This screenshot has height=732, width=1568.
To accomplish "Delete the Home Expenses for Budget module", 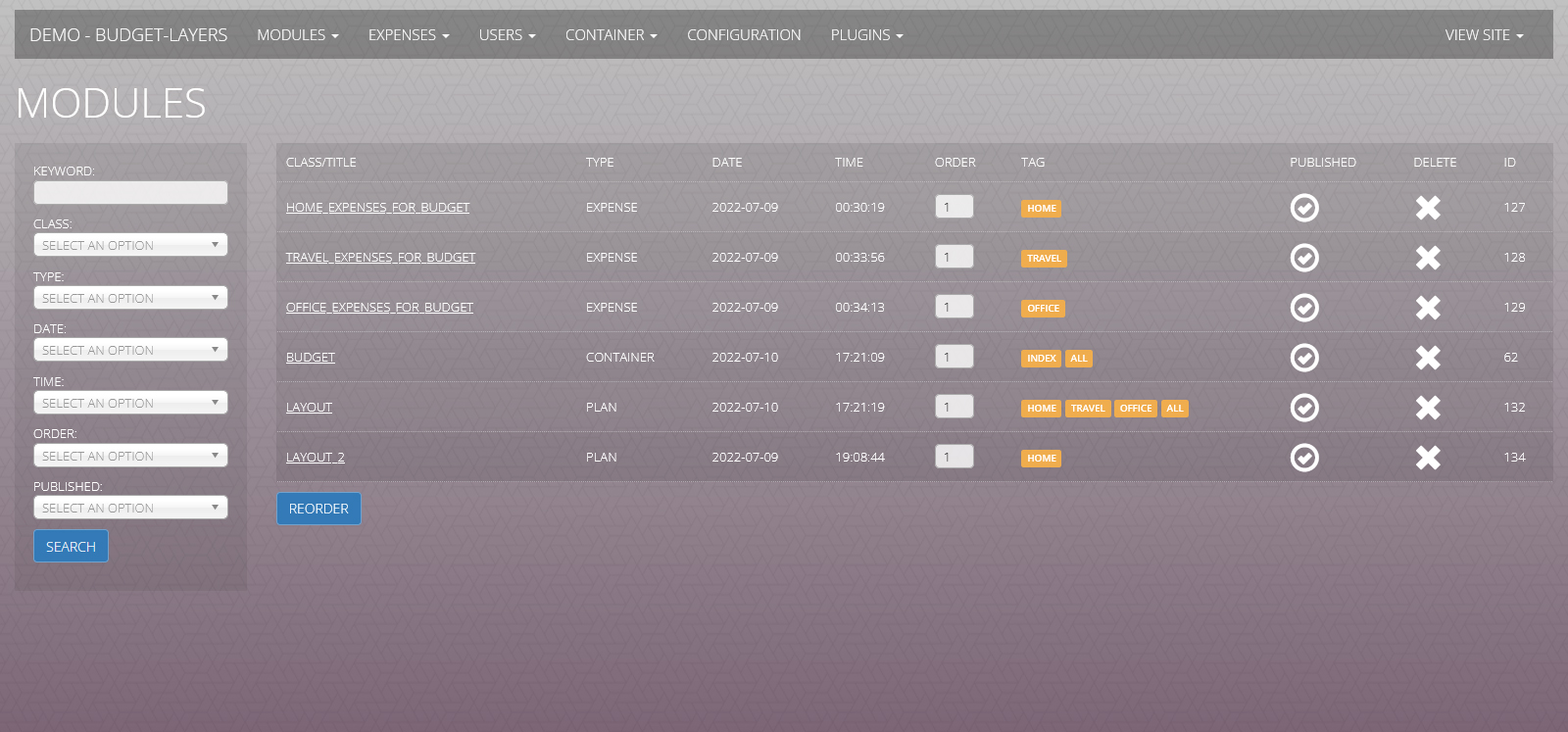I will pos(1428,208).
